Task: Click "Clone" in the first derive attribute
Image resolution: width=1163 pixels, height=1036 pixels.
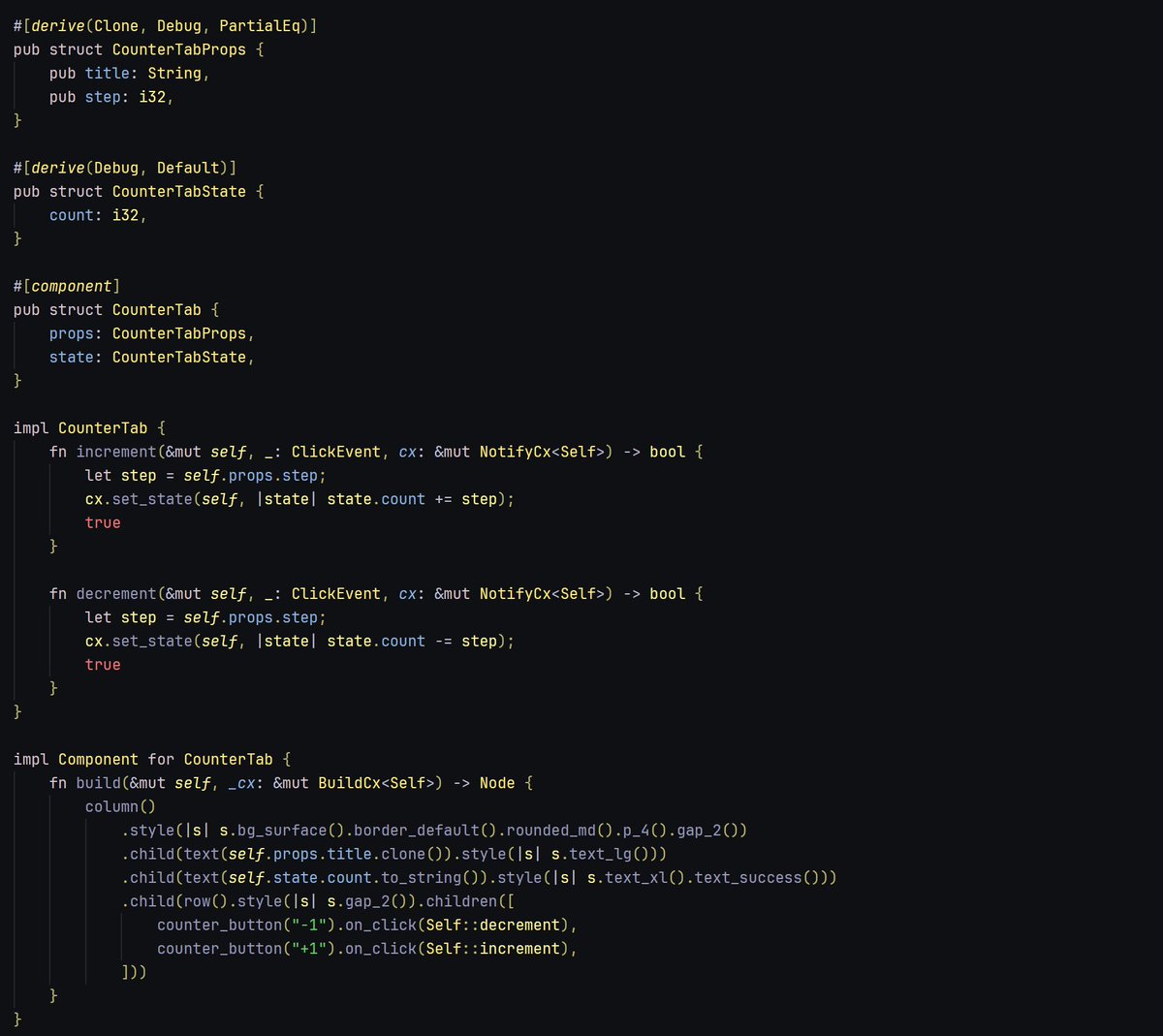Action: [116, 26]
